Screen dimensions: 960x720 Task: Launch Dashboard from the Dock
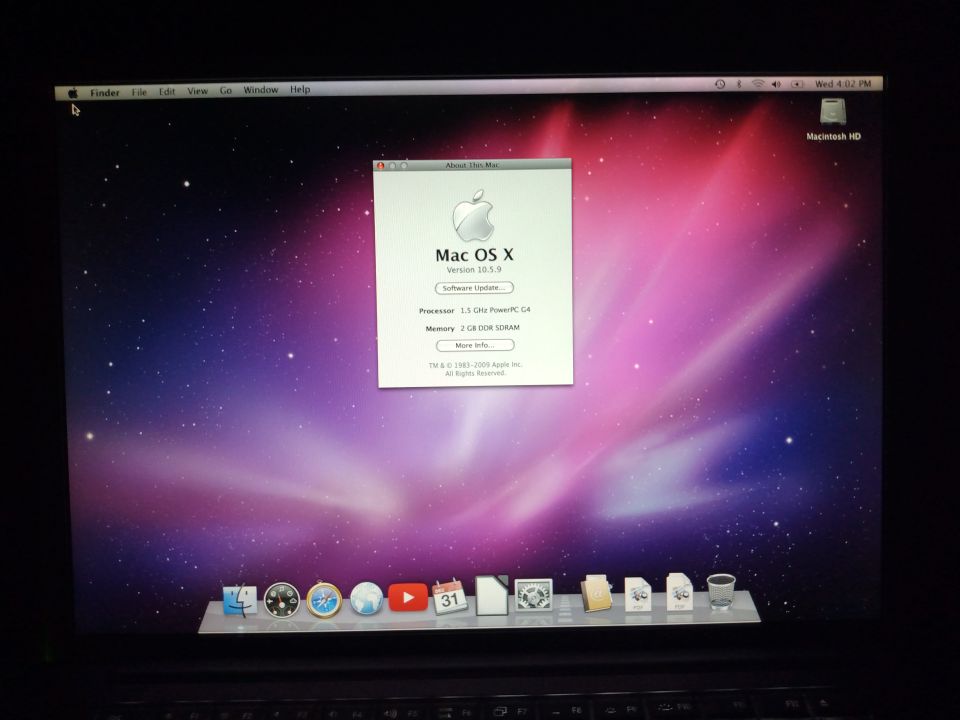click(x=282, y=599)
